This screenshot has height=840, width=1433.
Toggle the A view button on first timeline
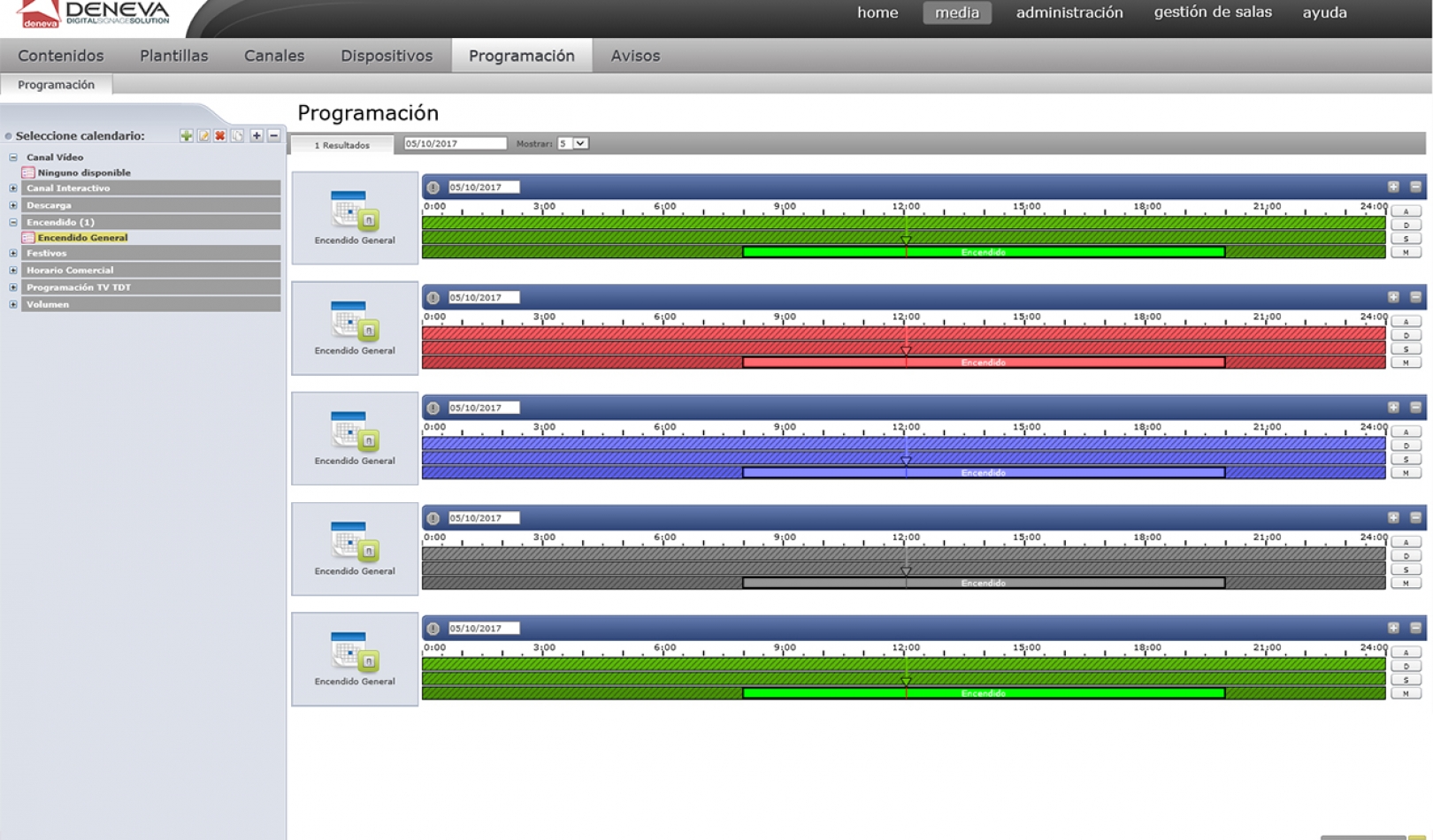coord(1406,211)
